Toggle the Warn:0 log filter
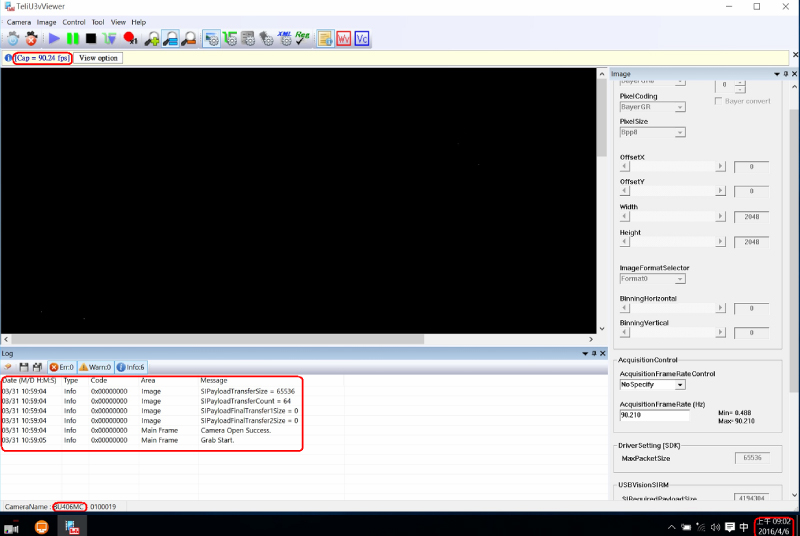Image resolution: width=800 pixels, height=536 pixels. pyautogui.click(x=95, y=367)
